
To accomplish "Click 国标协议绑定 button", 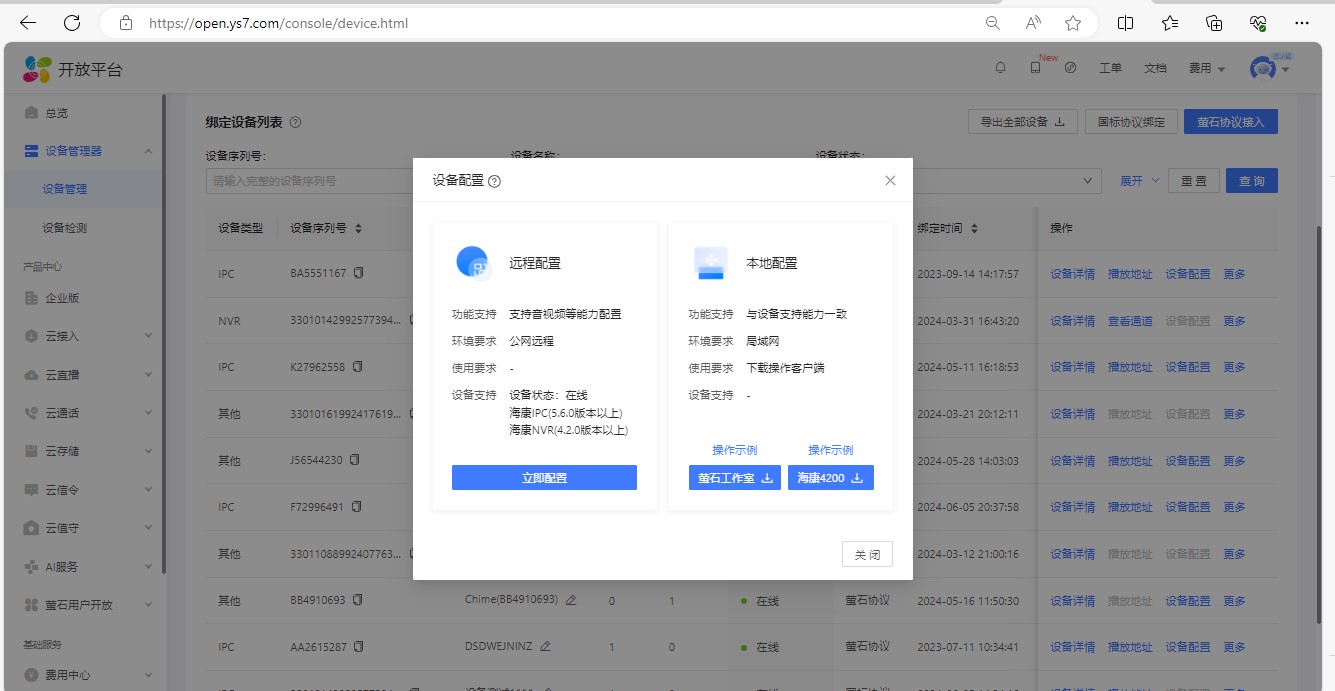I will 1131,122.
